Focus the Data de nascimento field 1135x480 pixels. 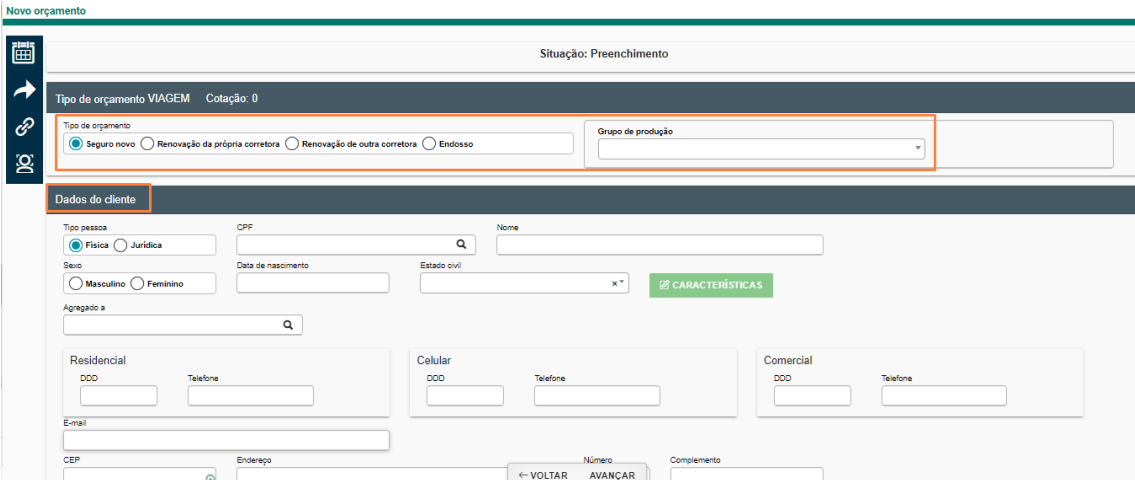click(x=313, y=283)
